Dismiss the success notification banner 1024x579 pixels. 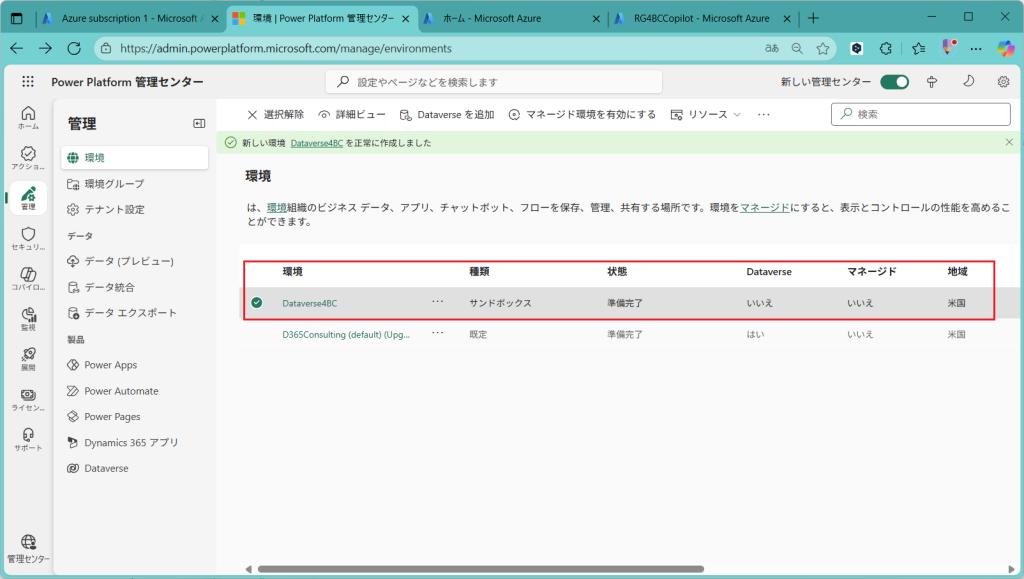coord(1009,142)
